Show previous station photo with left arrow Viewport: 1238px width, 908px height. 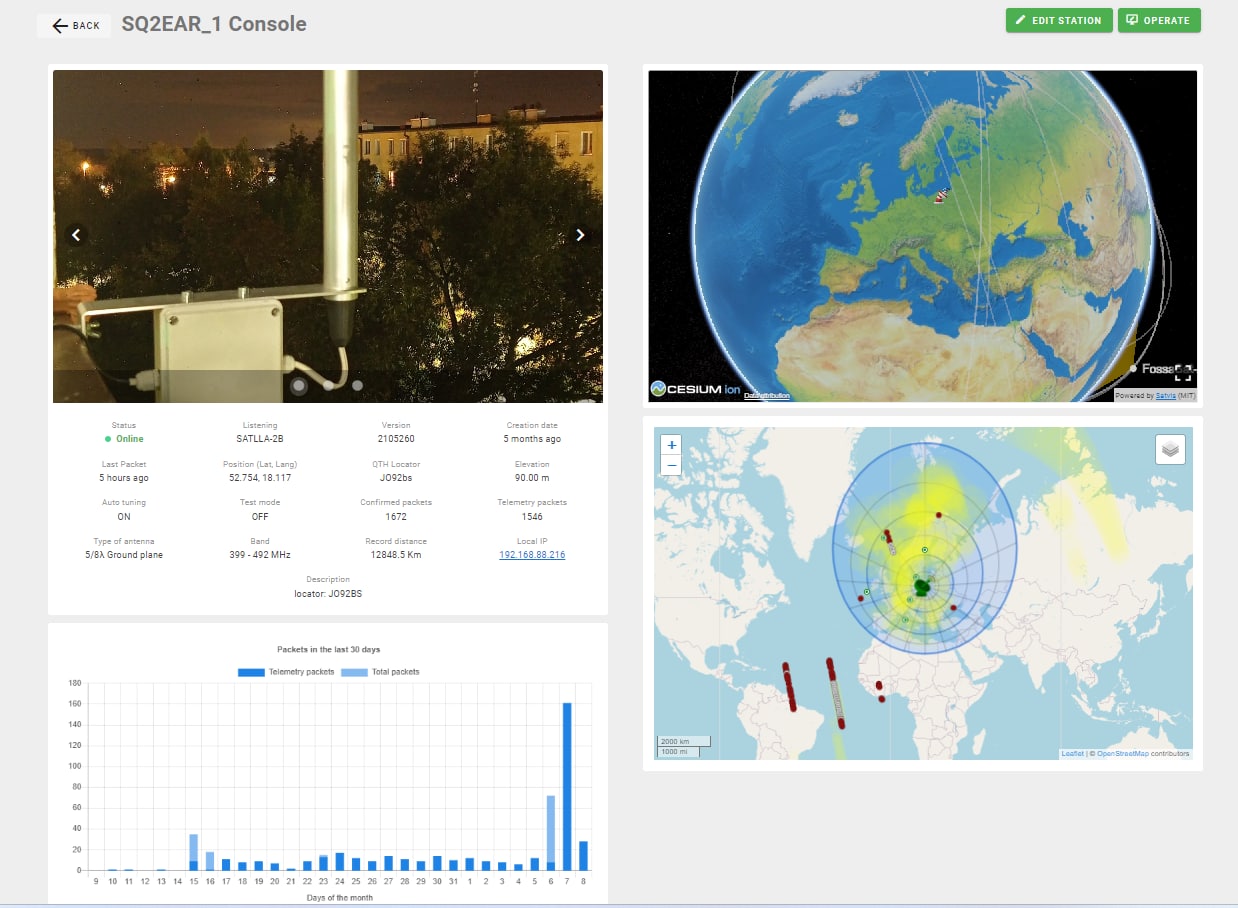(76, 235)
